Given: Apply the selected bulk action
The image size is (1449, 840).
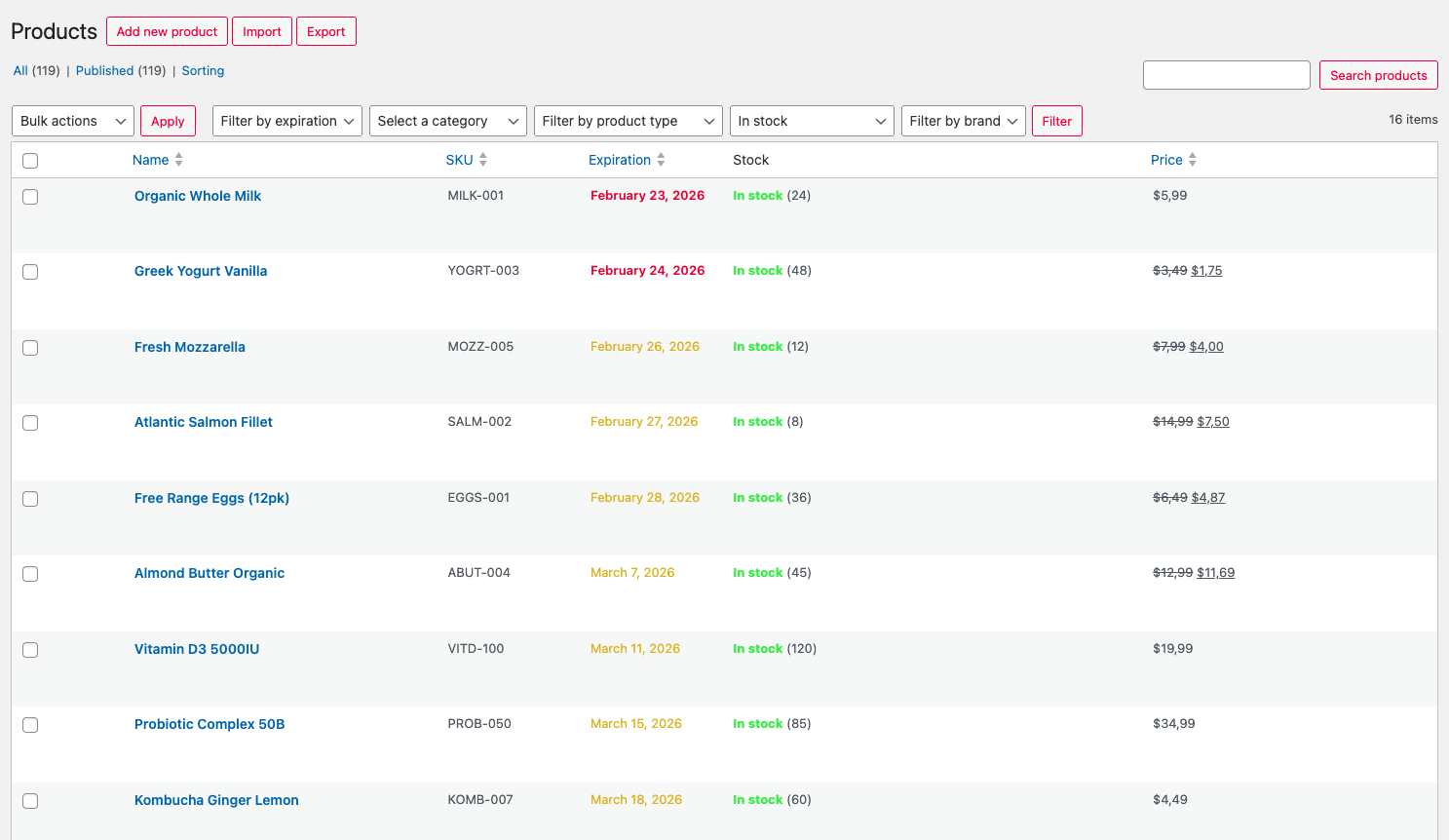Looking at the screenshot, I should [x=167, y=121].
